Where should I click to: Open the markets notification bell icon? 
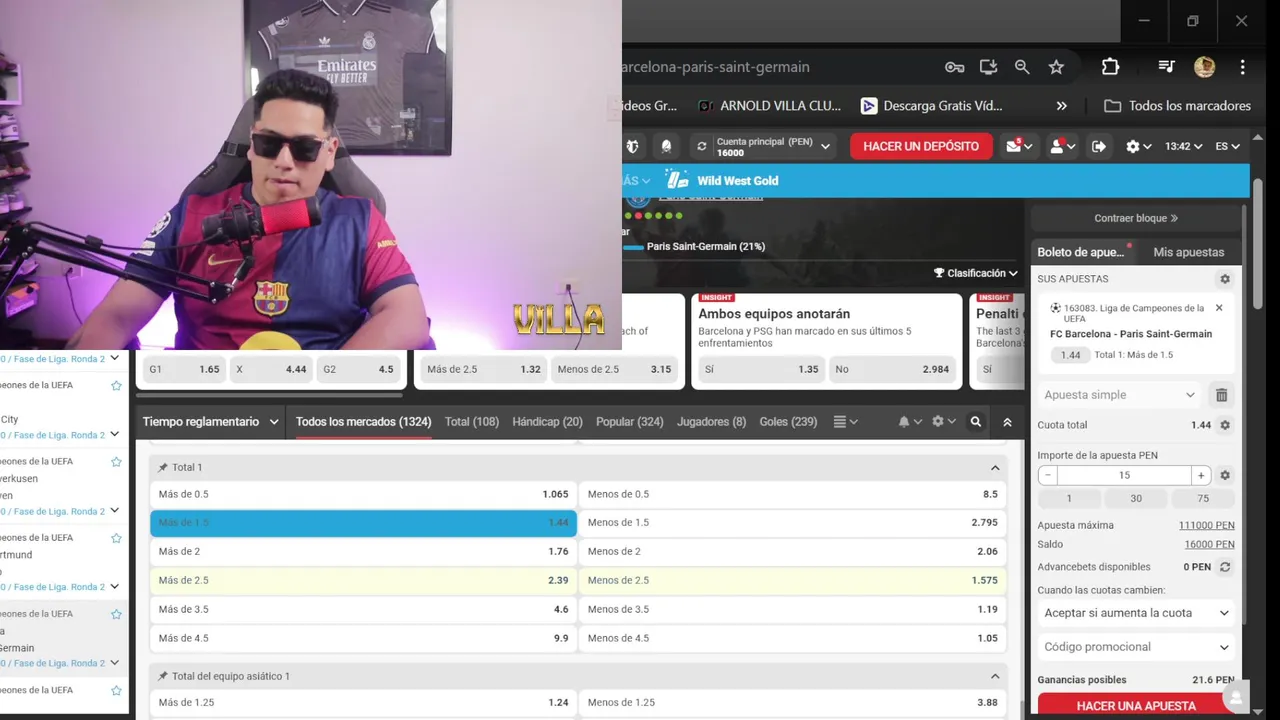click(x=909, y=422)
